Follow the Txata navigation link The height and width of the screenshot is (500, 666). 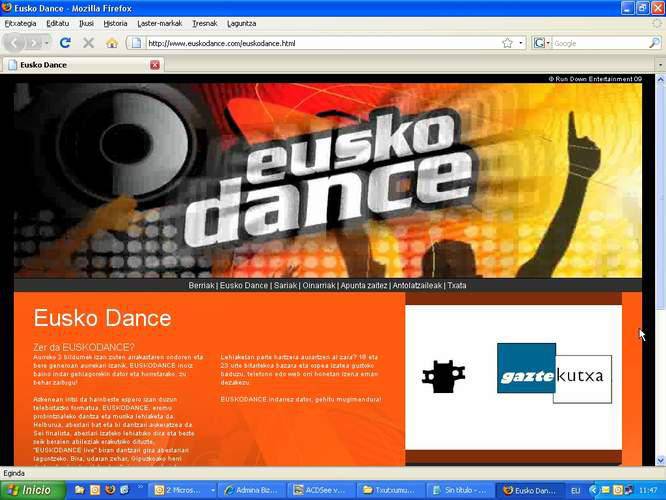point(457,285)
